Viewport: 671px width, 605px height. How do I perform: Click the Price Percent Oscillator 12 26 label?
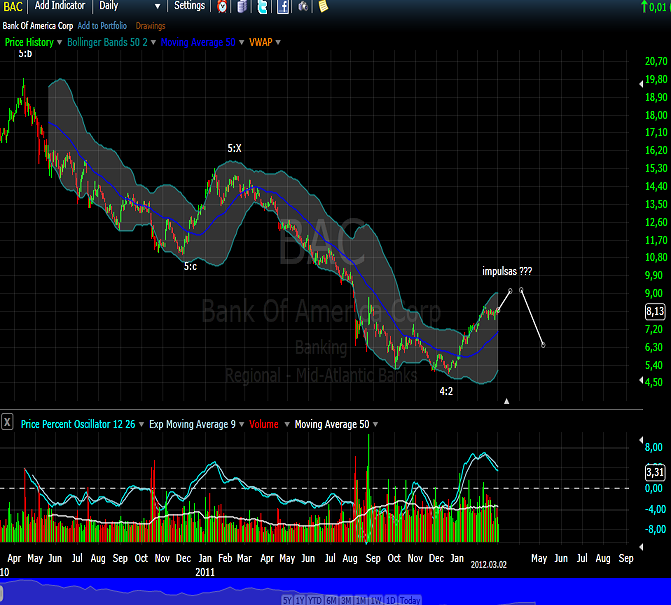78,424
